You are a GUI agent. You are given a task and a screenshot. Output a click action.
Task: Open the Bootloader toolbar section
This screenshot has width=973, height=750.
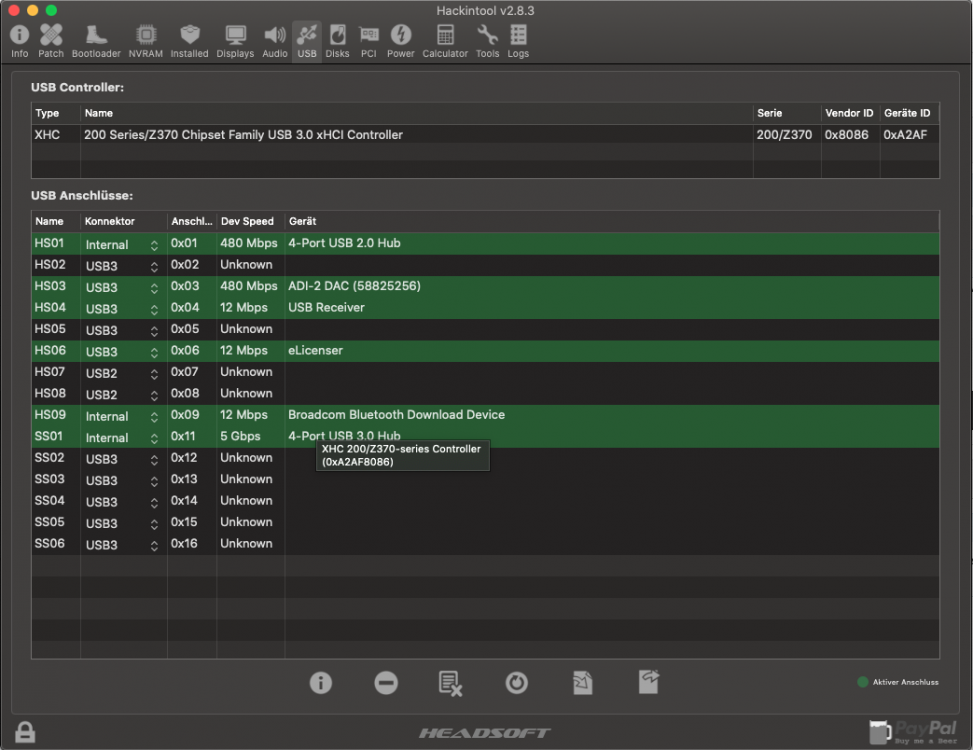coord(96,41)
